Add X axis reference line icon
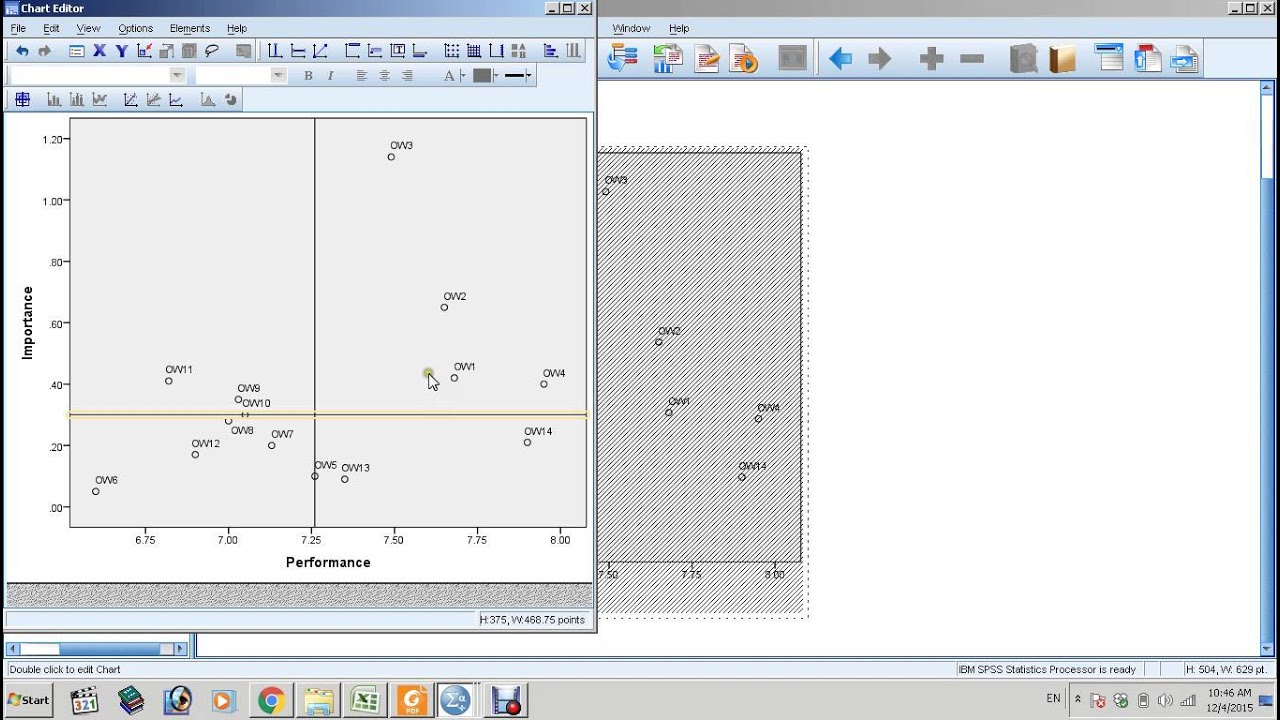Image resolution: width=1280 pixels, height=720 pixels. pyautogui.click(x=274, y=51)
